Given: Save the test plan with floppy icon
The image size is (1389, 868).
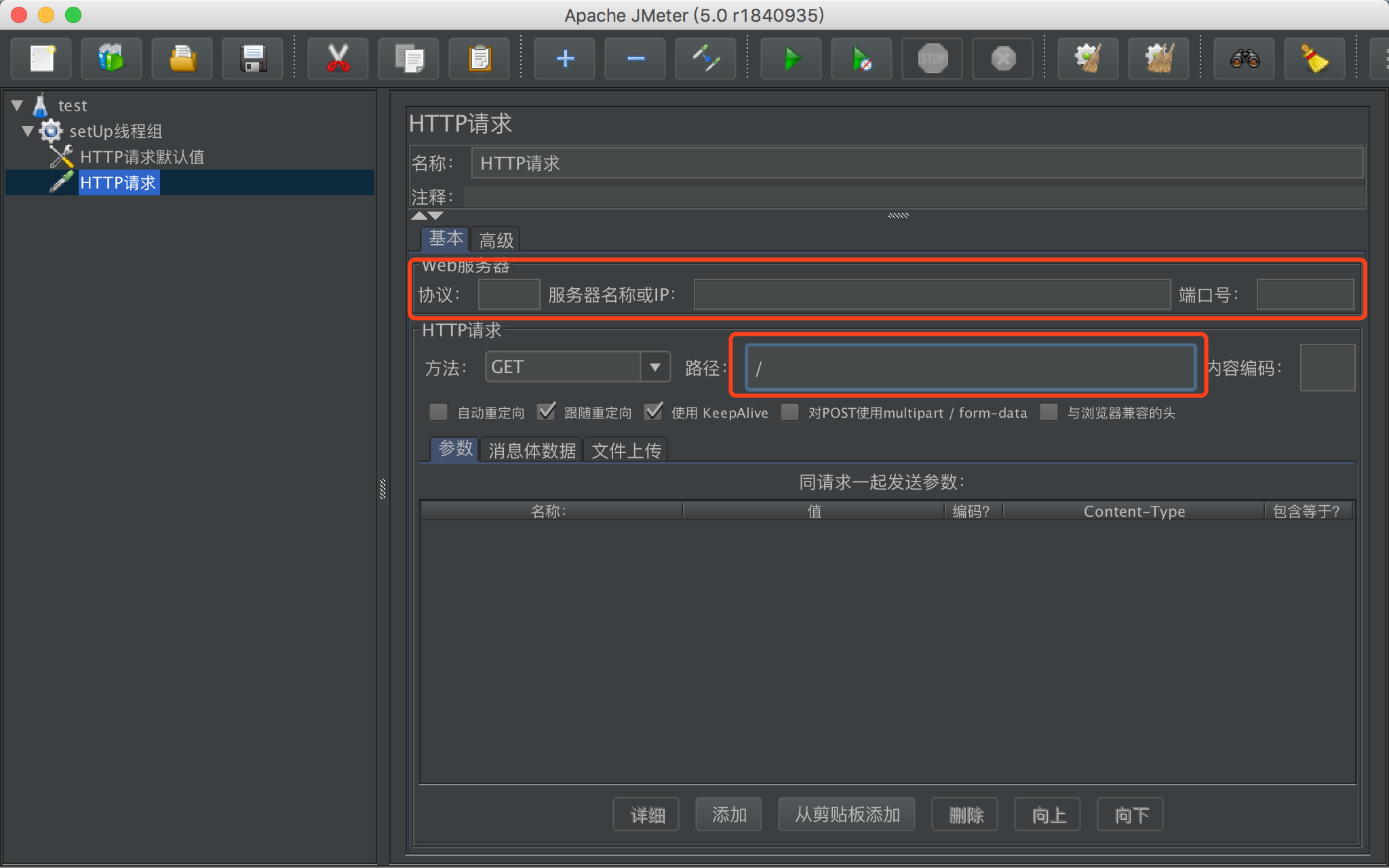Looking at the screenshot, I should 253,58.
